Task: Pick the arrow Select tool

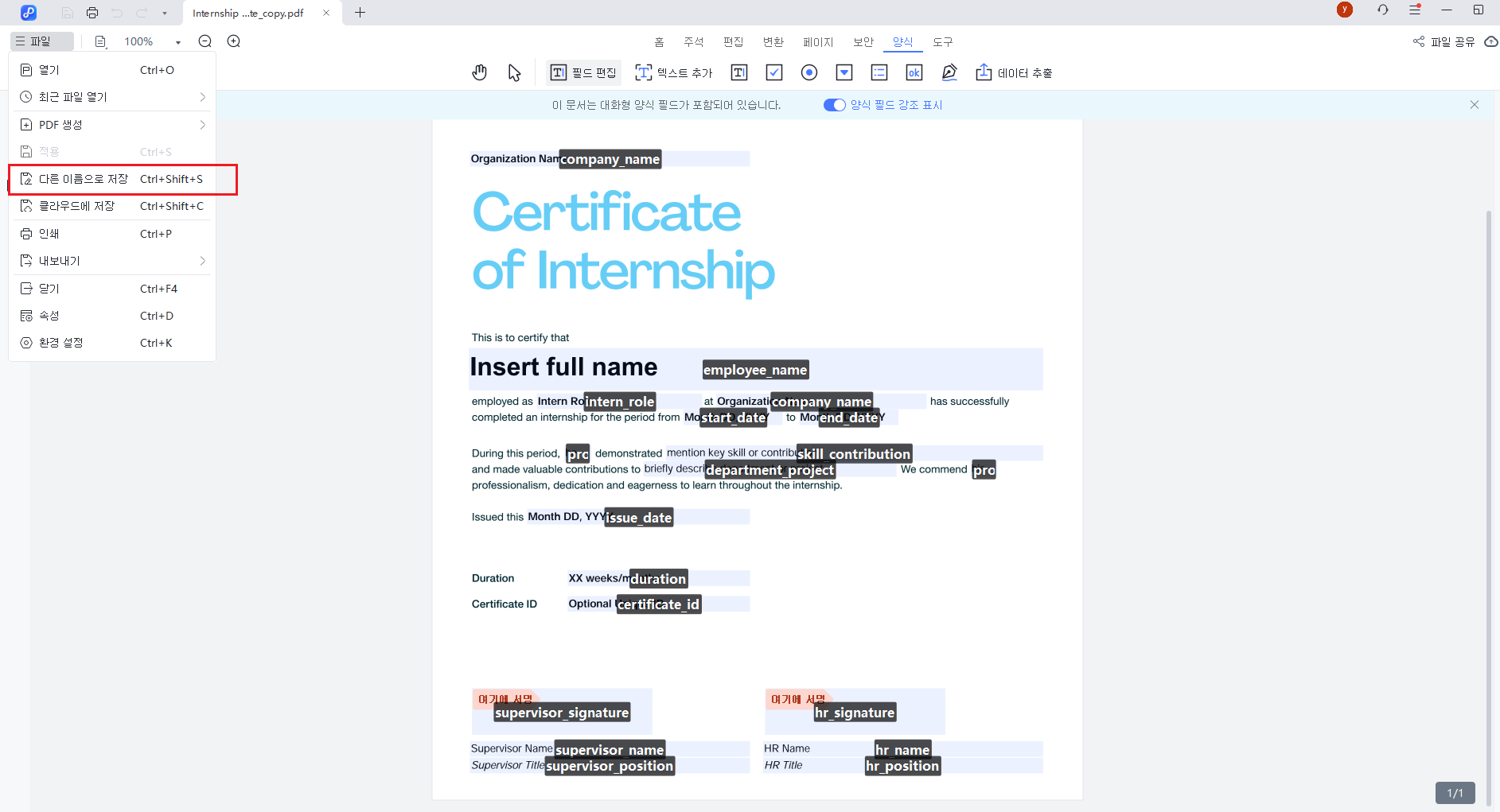Action: (514, 73)
